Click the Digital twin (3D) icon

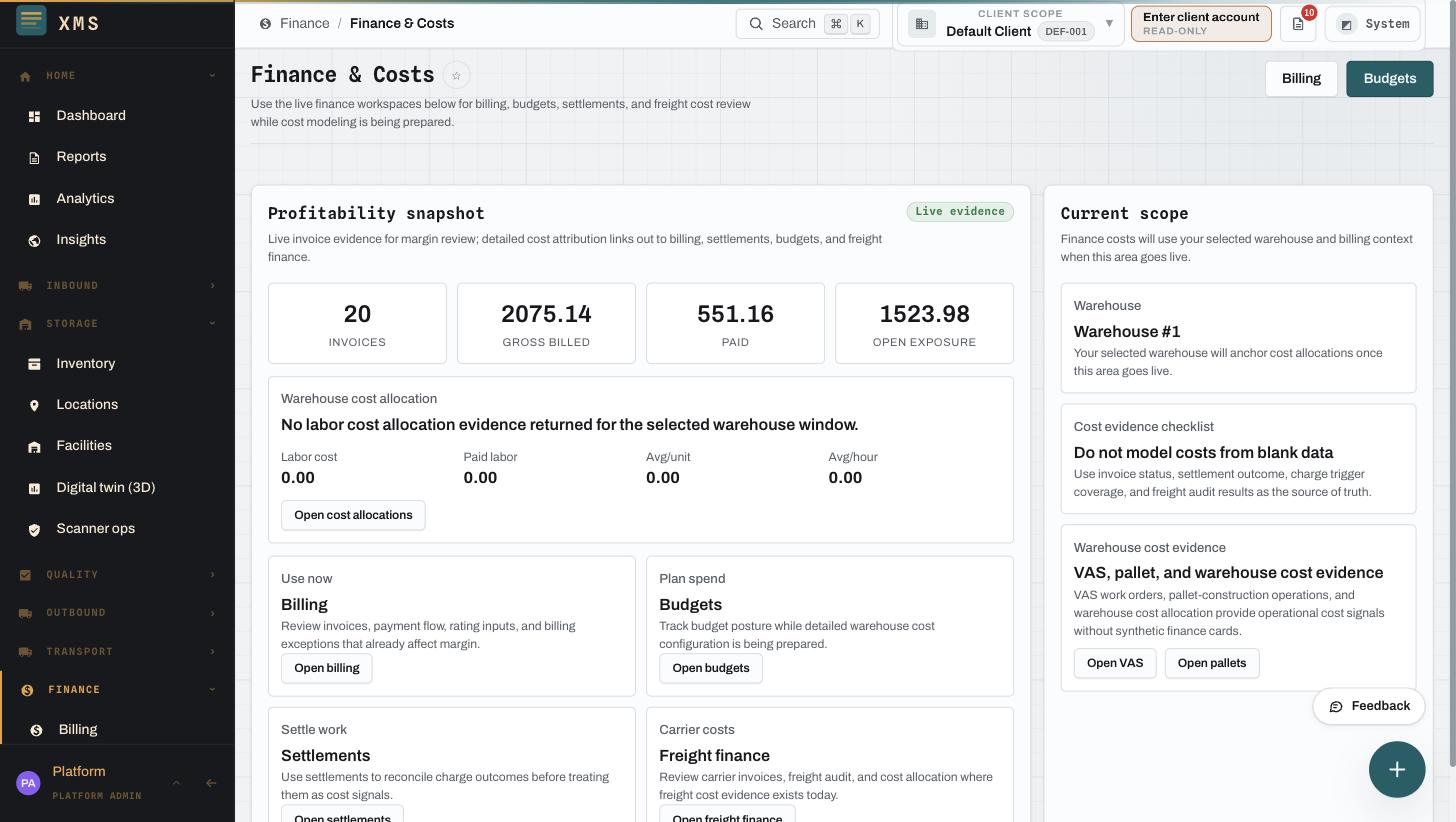point(34,488)
